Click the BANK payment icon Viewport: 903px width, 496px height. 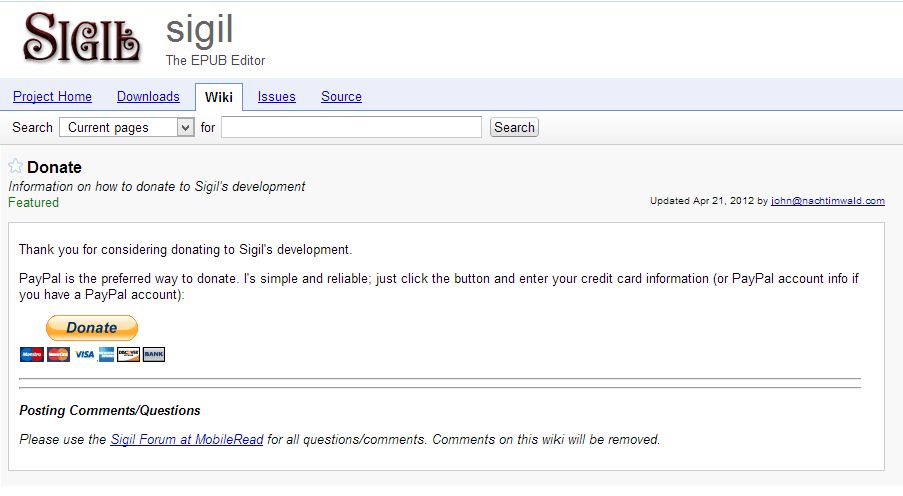[x=154, y=354]
